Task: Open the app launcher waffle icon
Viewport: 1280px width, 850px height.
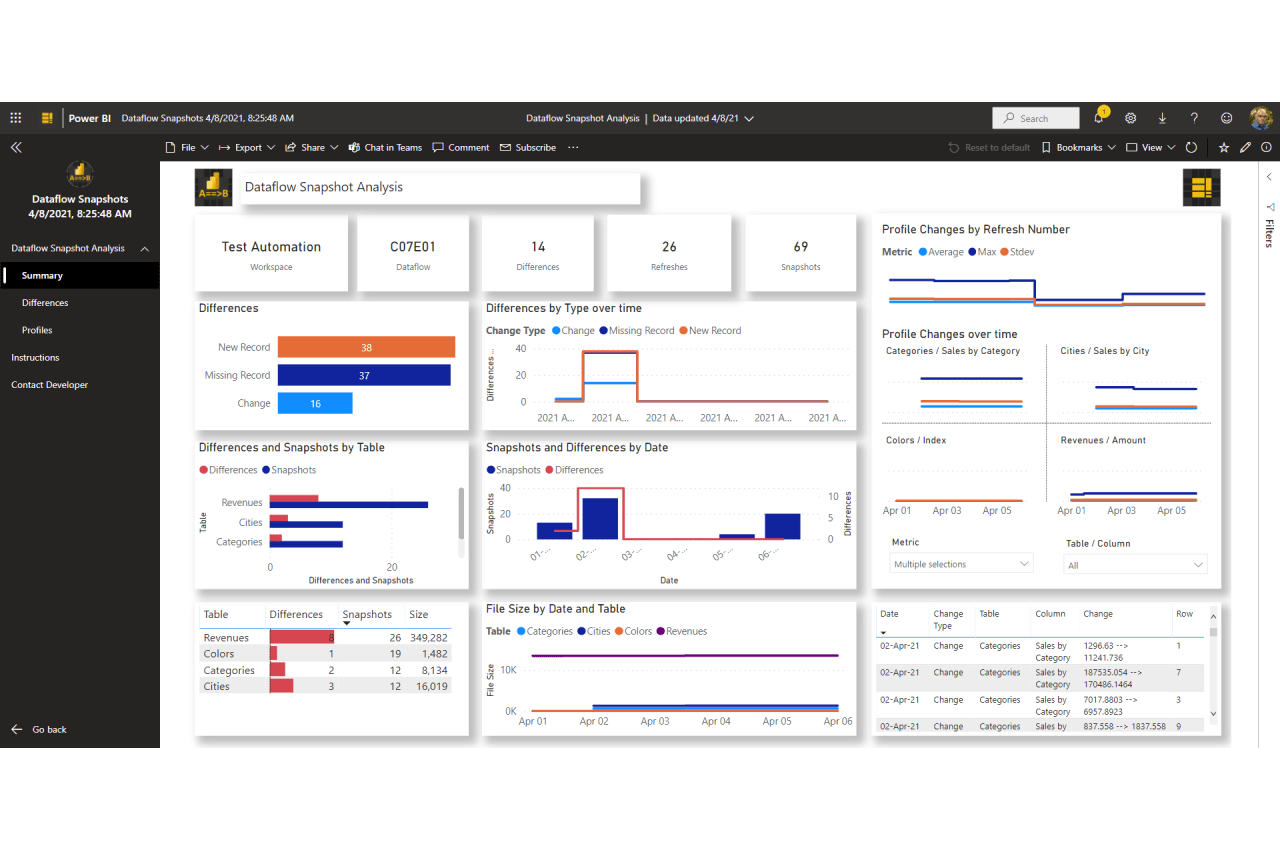Action: 15,118
